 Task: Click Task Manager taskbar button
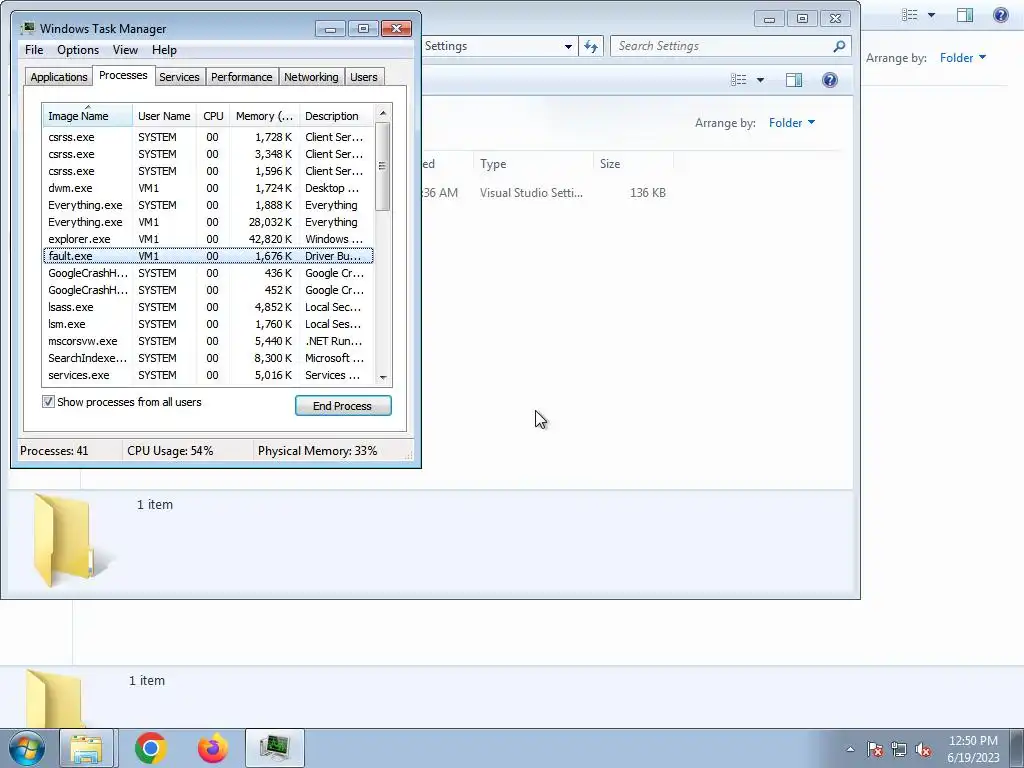click(x=275, y=748)
